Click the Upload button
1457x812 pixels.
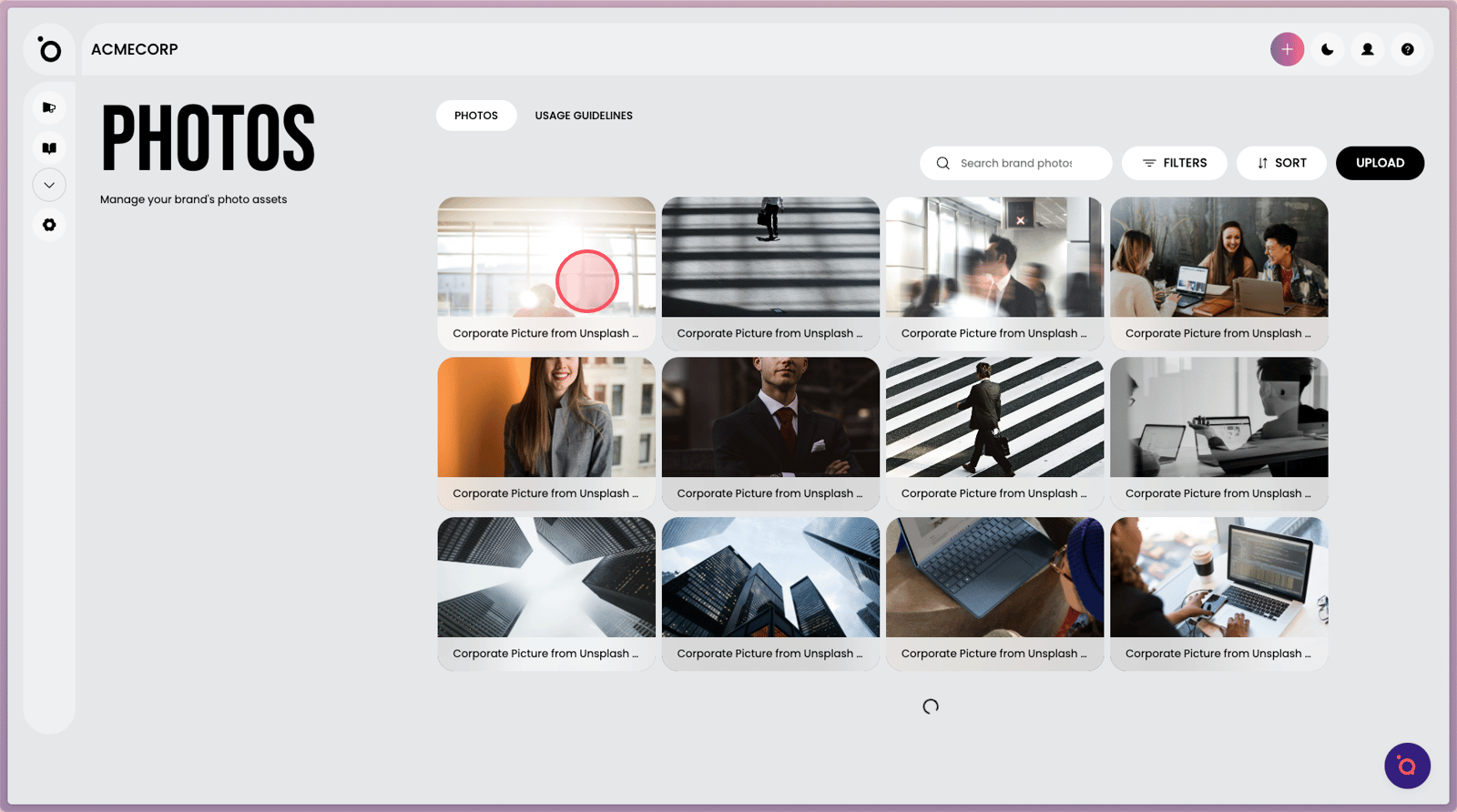(1380, 163)
